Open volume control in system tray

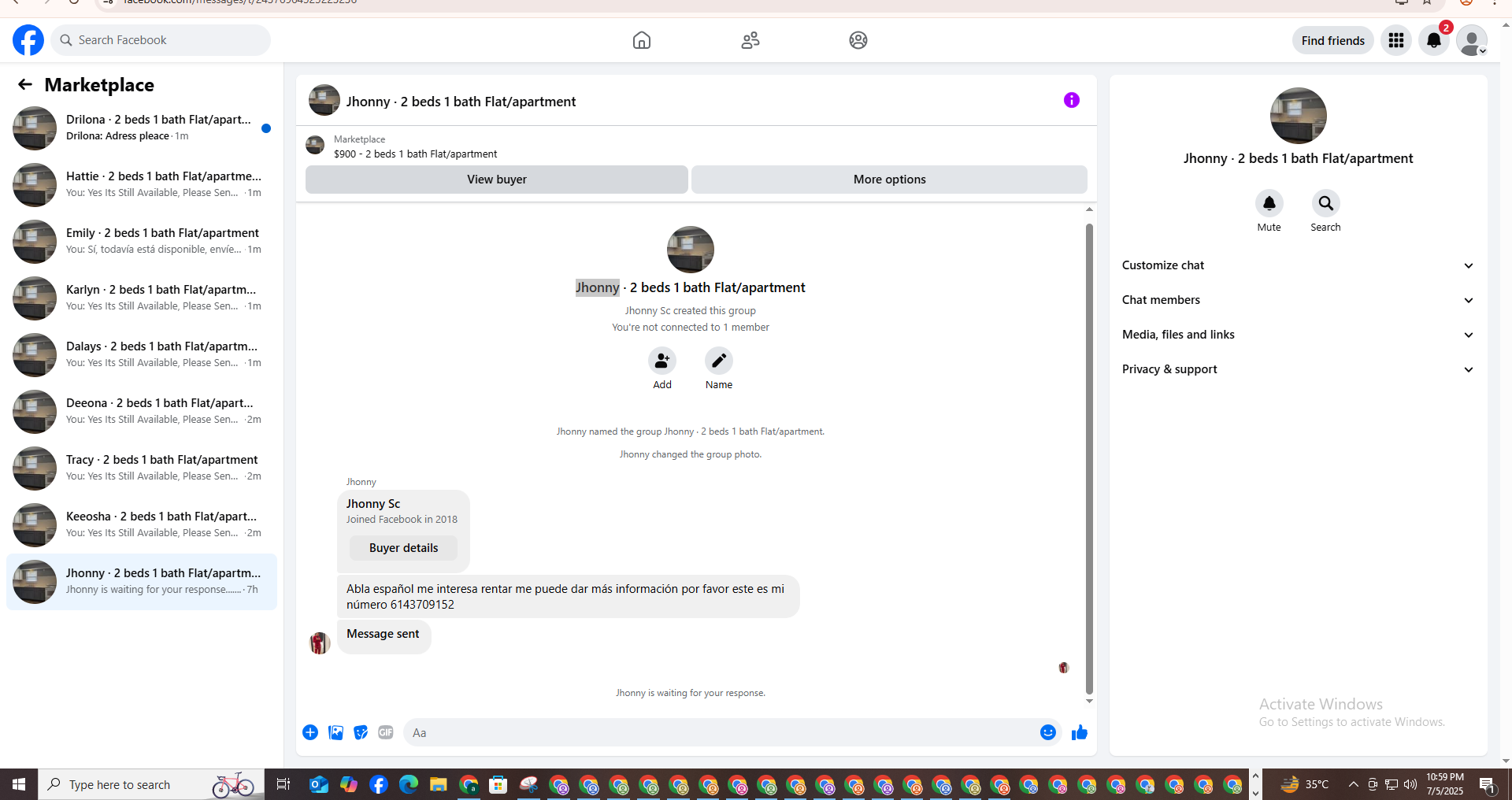pyautogui.click(x=1410, y=784)
